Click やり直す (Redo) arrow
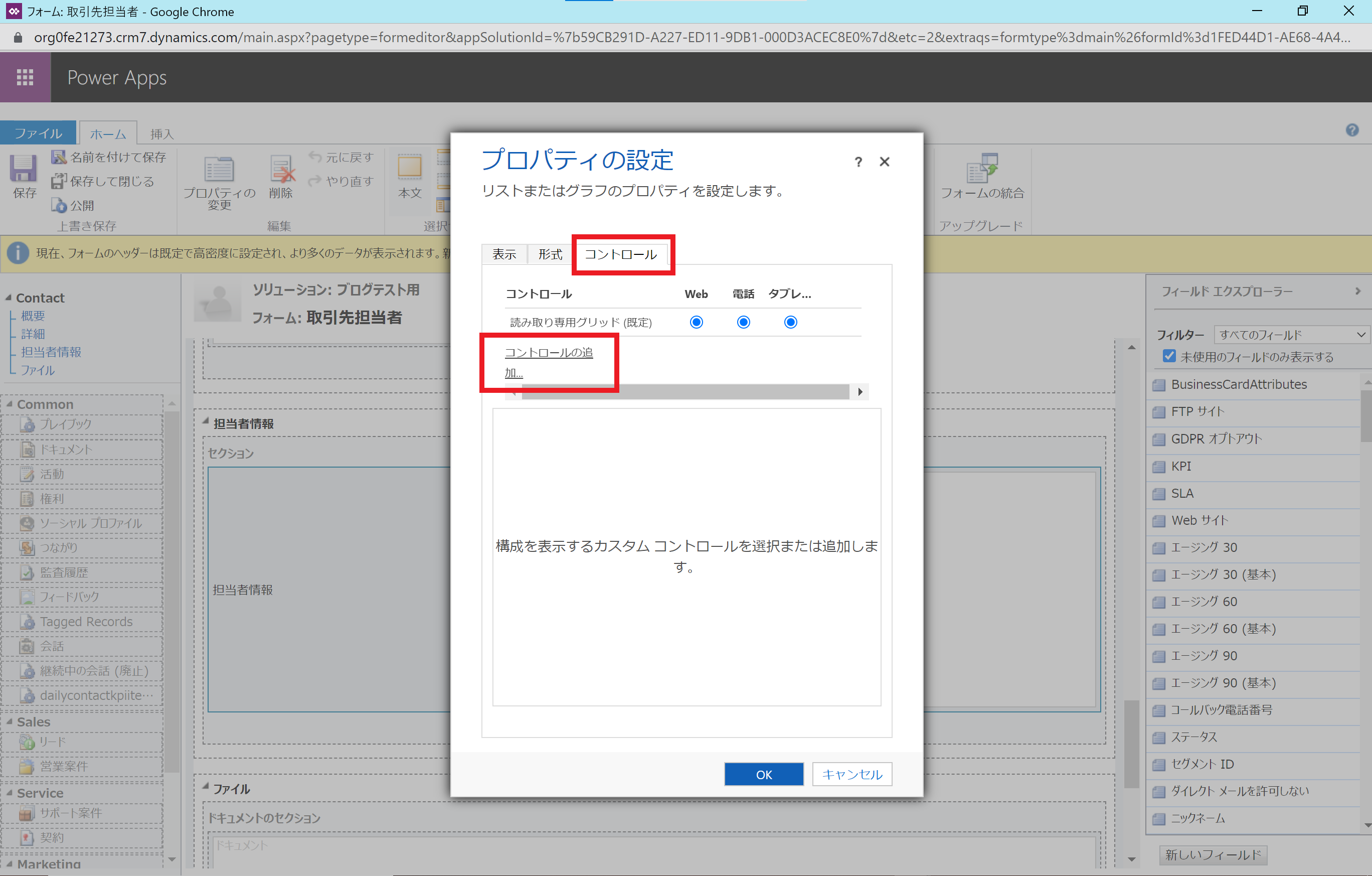Image resolution: width=1372 pixels, height=876 pixels. (x=315, y=181)
